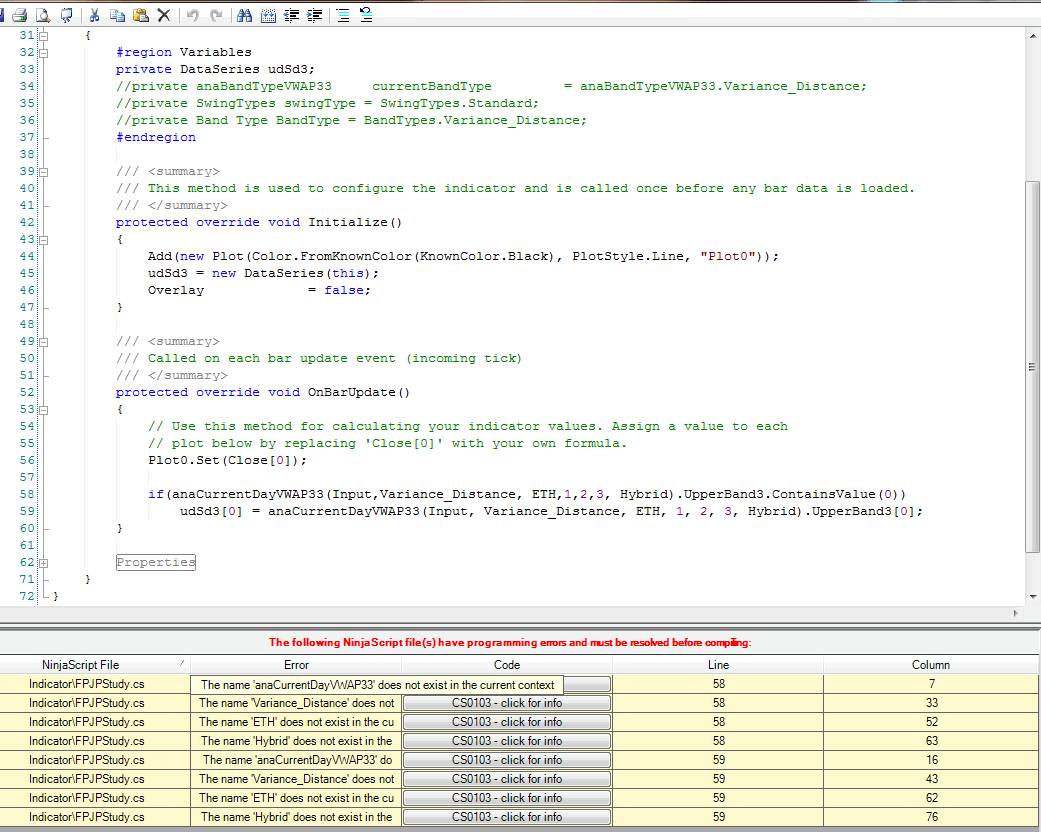Expand the Properties region at line 62
Image resolution: width=1041 pixels, height=832 pixels.
(x=44, y=563)
